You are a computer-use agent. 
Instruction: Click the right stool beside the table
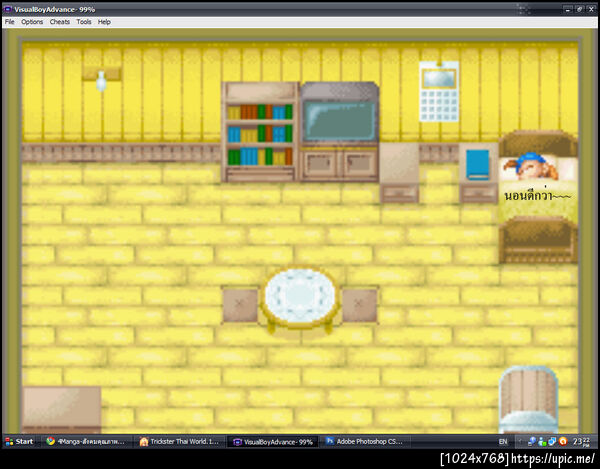[x=359, y=305]
